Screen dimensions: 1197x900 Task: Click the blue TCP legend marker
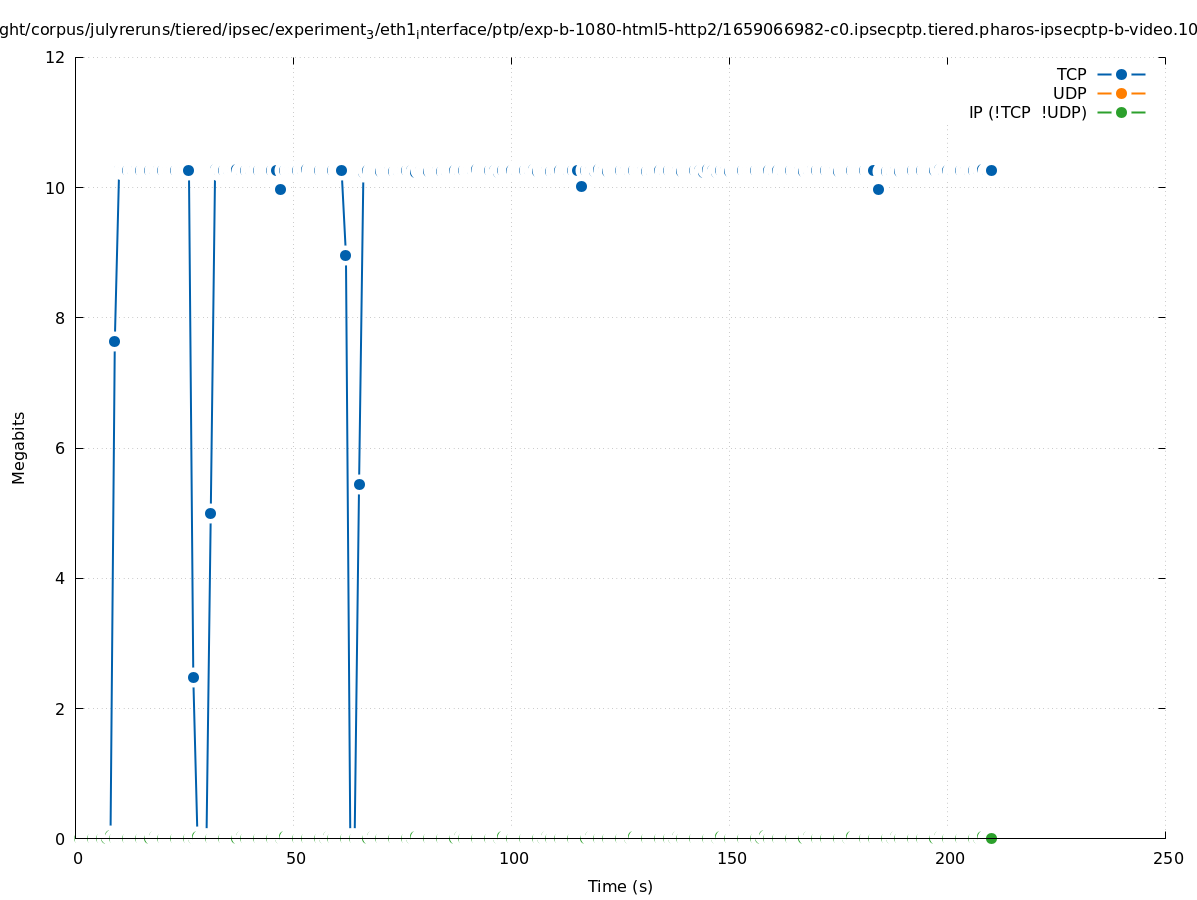click(1121, 74)
